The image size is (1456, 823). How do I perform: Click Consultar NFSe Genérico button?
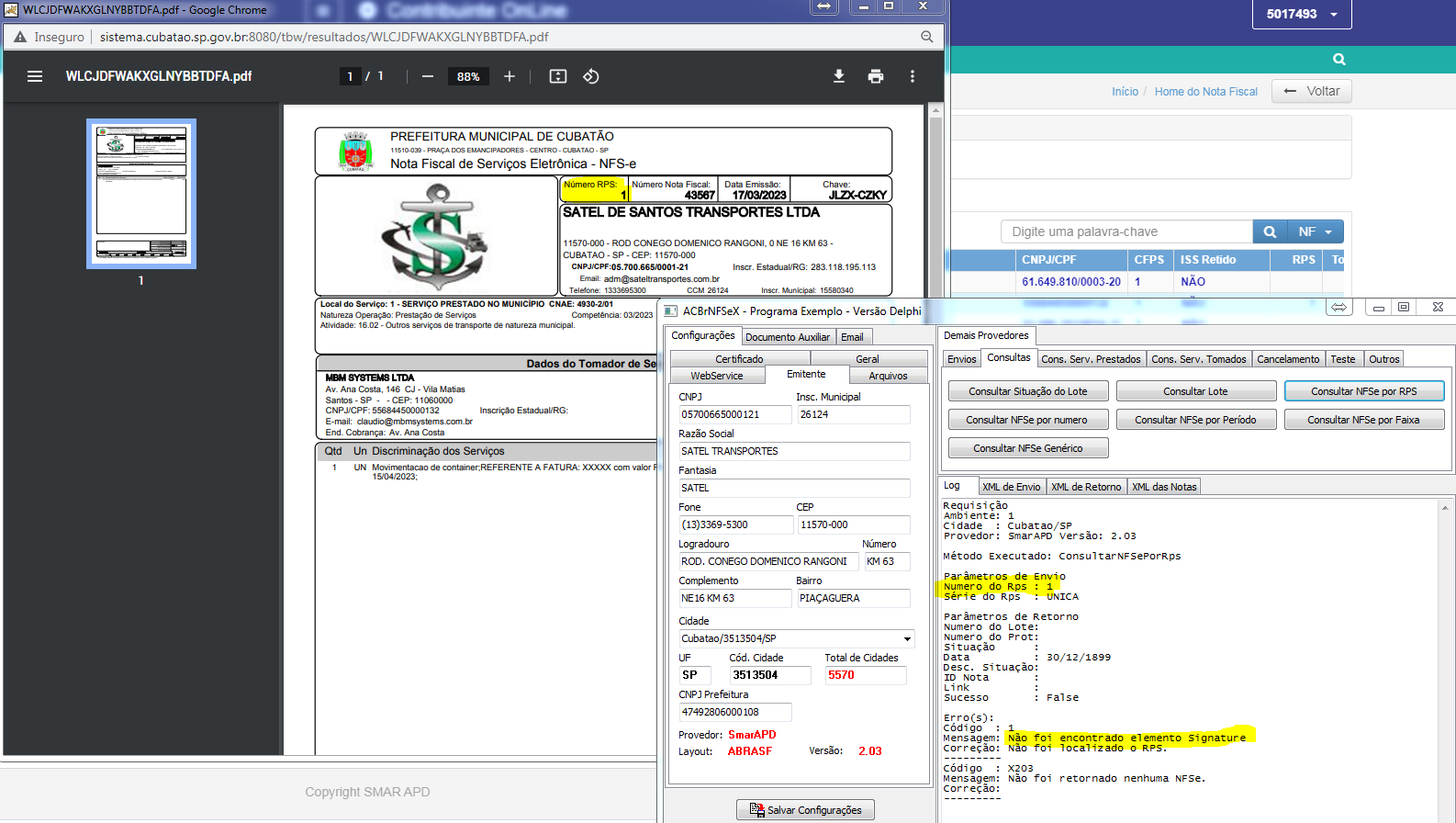pyautogui.click(x=1028, y=448)
